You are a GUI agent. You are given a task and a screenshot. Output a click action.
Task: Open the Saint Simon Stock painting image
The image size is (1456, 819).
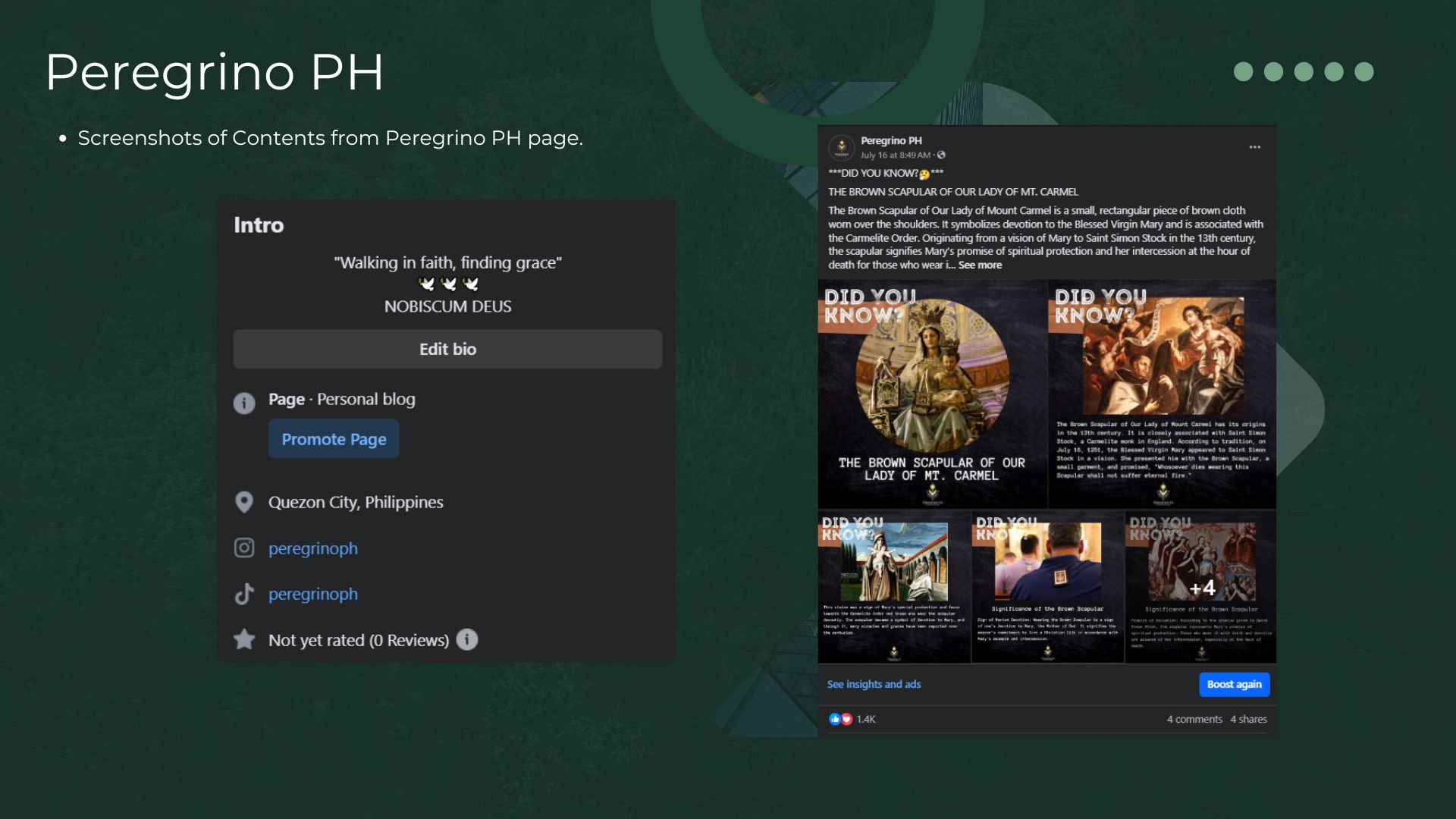(x=1162, y=394)
